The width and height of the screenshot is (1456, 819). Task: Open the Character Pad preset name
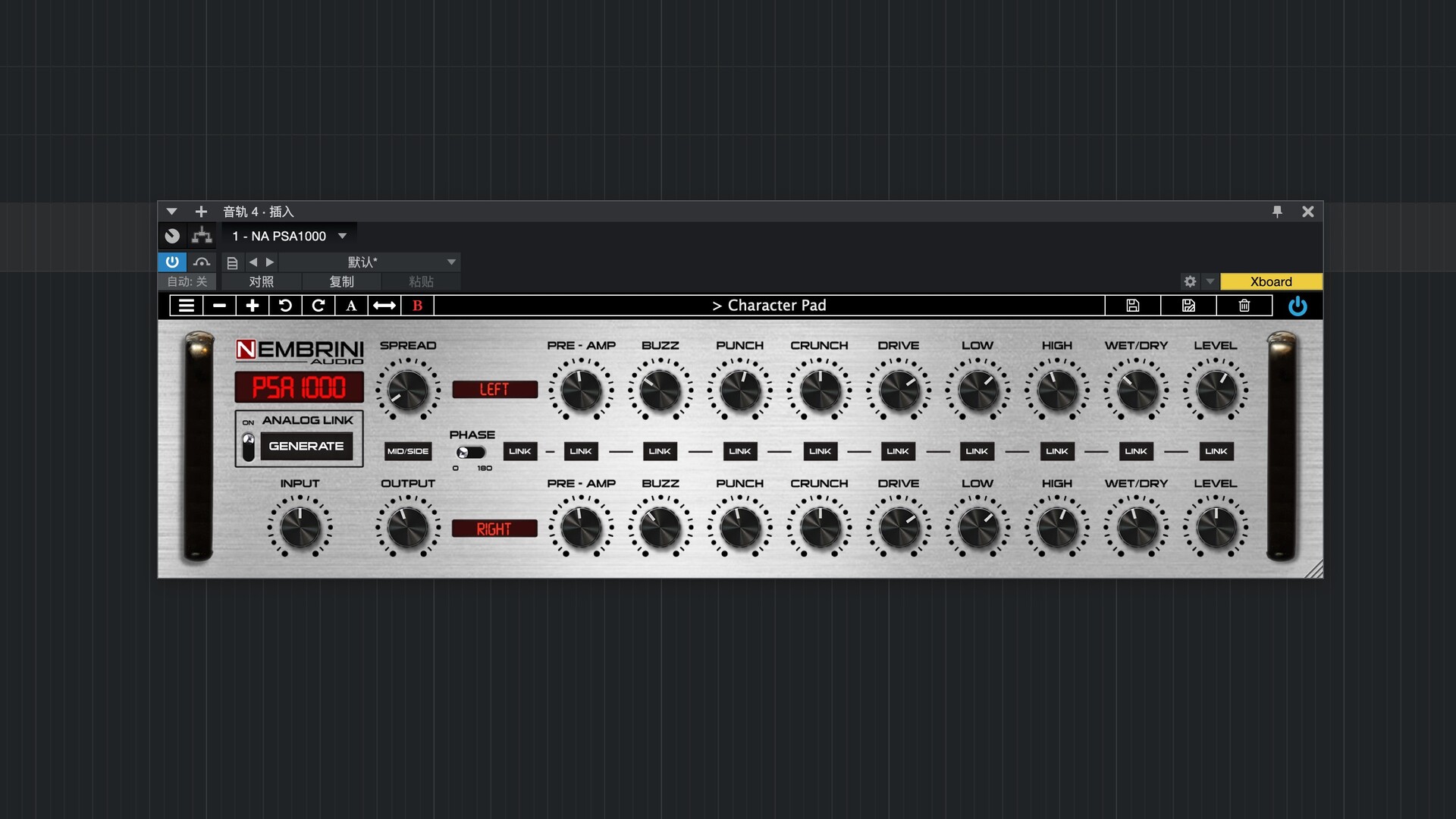click(769, 306)
